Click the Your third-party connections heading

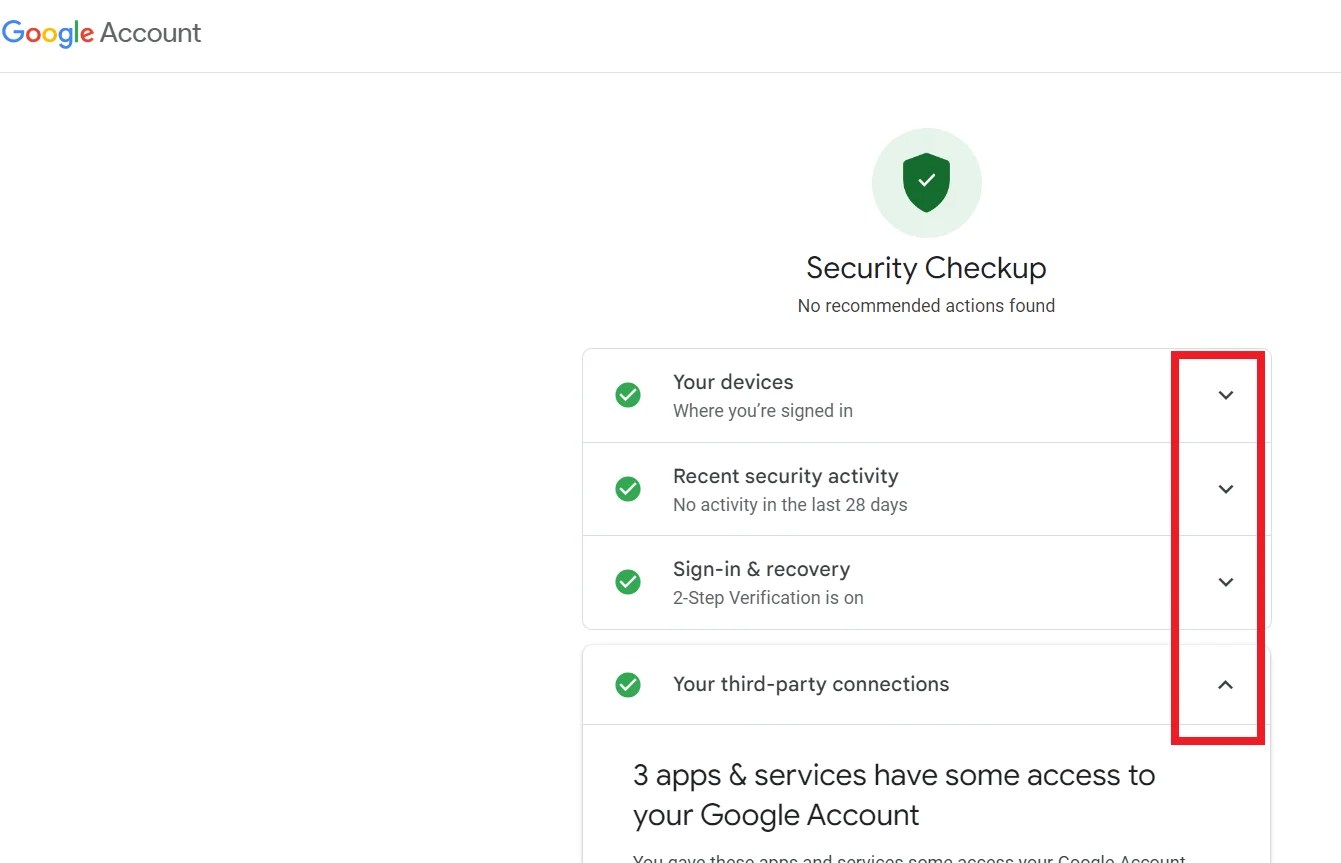tap(811, 685)
